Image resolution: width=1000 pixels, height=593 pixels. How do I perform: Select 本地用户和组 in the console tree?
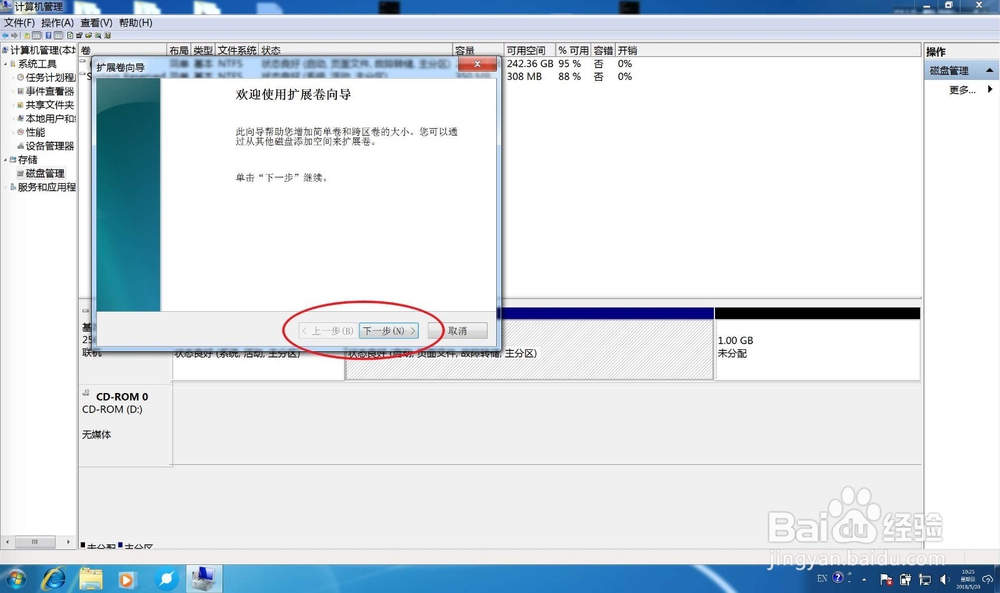pos(50,119)
